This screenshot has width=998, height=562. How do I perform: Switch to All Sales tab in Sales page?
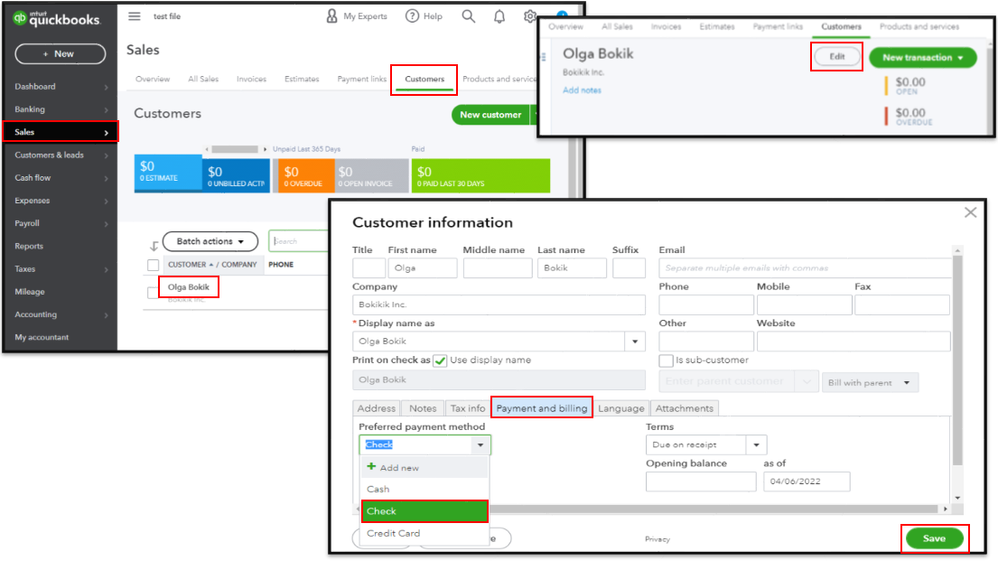coord(203,79)
